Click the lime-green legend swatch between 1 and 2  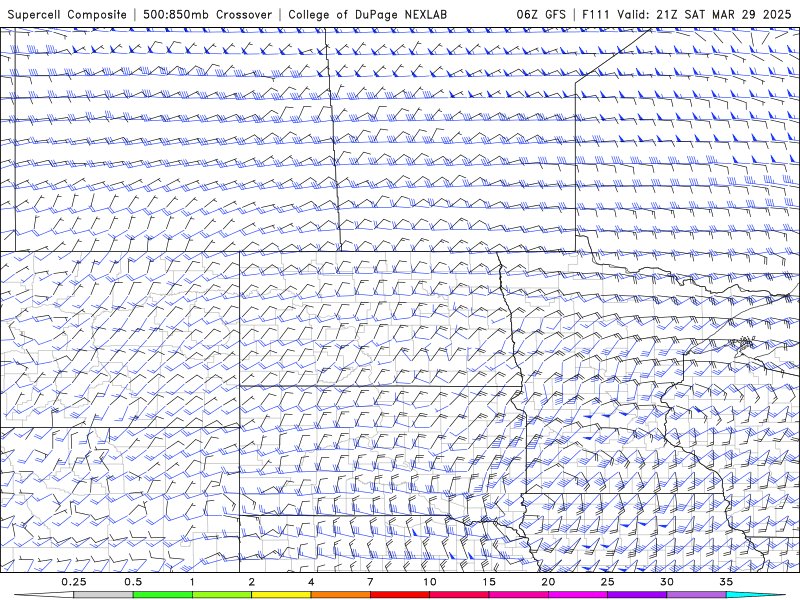coord(222,595)
